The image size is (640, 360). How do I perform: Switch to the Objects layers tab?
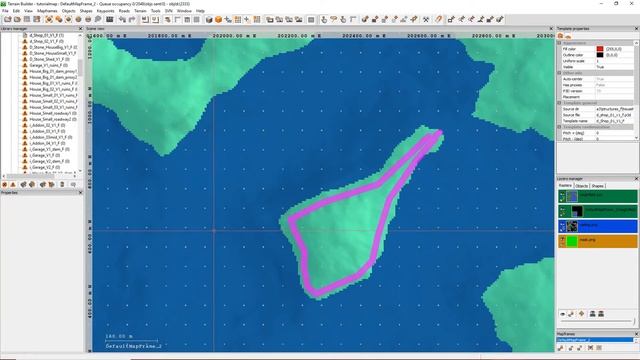pyautogui.click(x=581, y=186)
